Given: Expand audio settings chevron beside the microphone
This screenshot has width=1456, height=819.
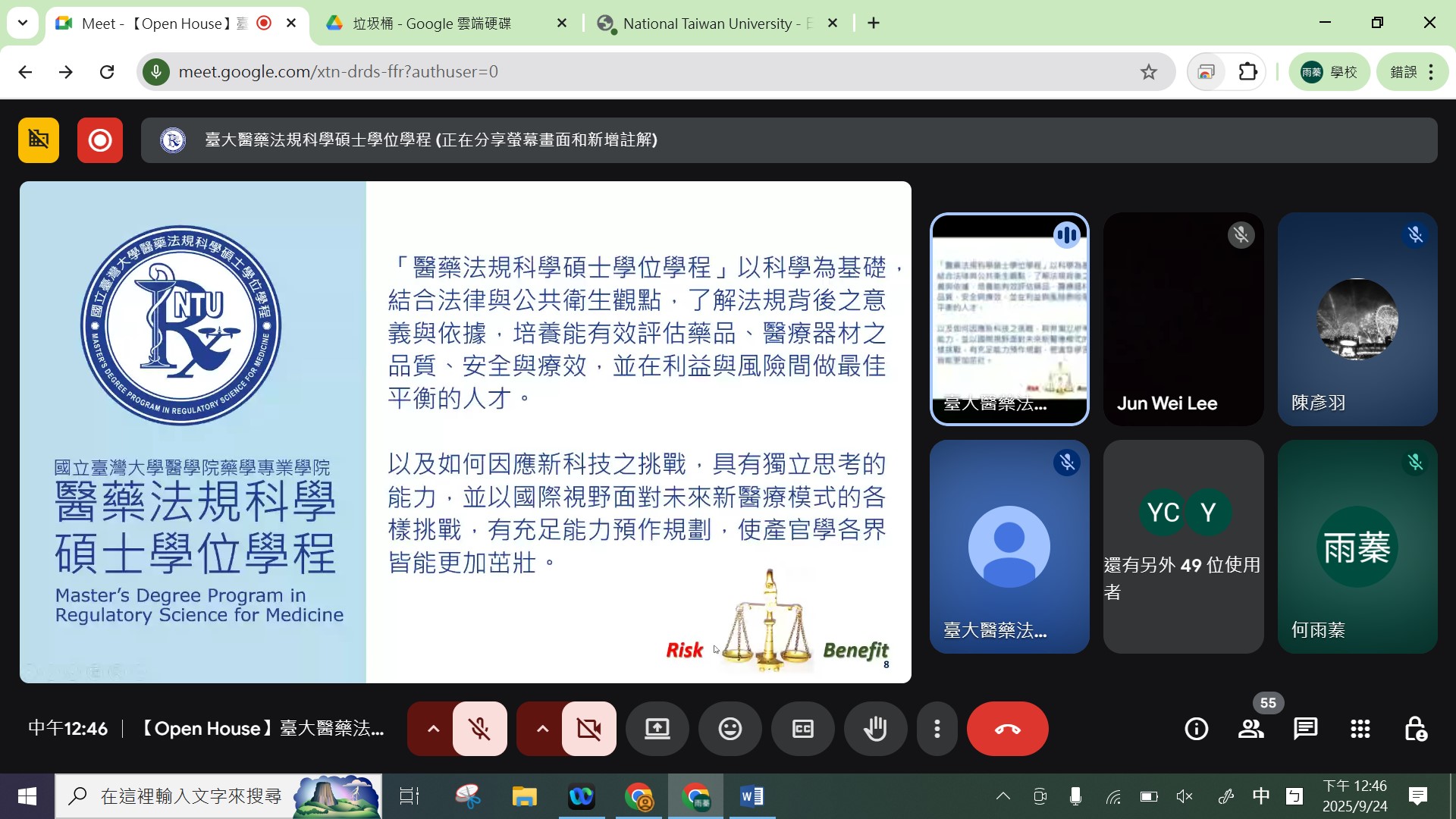Looking at the screenshot, I should pyautogui.click(x=433, y=729).
